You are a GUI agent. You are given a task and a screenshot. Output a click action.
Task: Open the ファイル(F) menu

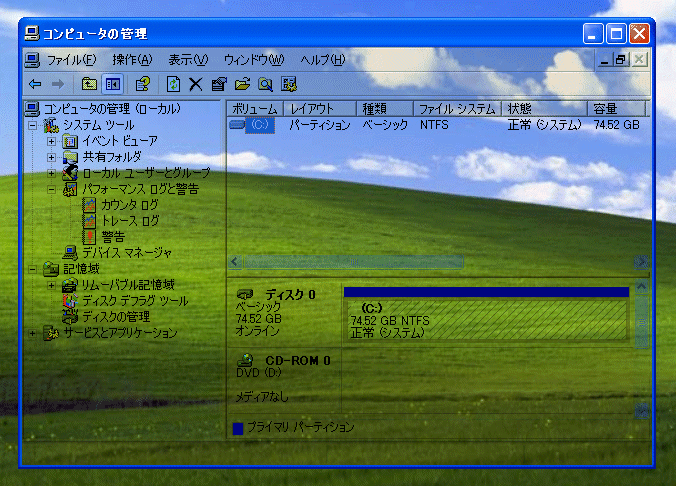click(72, 60)
